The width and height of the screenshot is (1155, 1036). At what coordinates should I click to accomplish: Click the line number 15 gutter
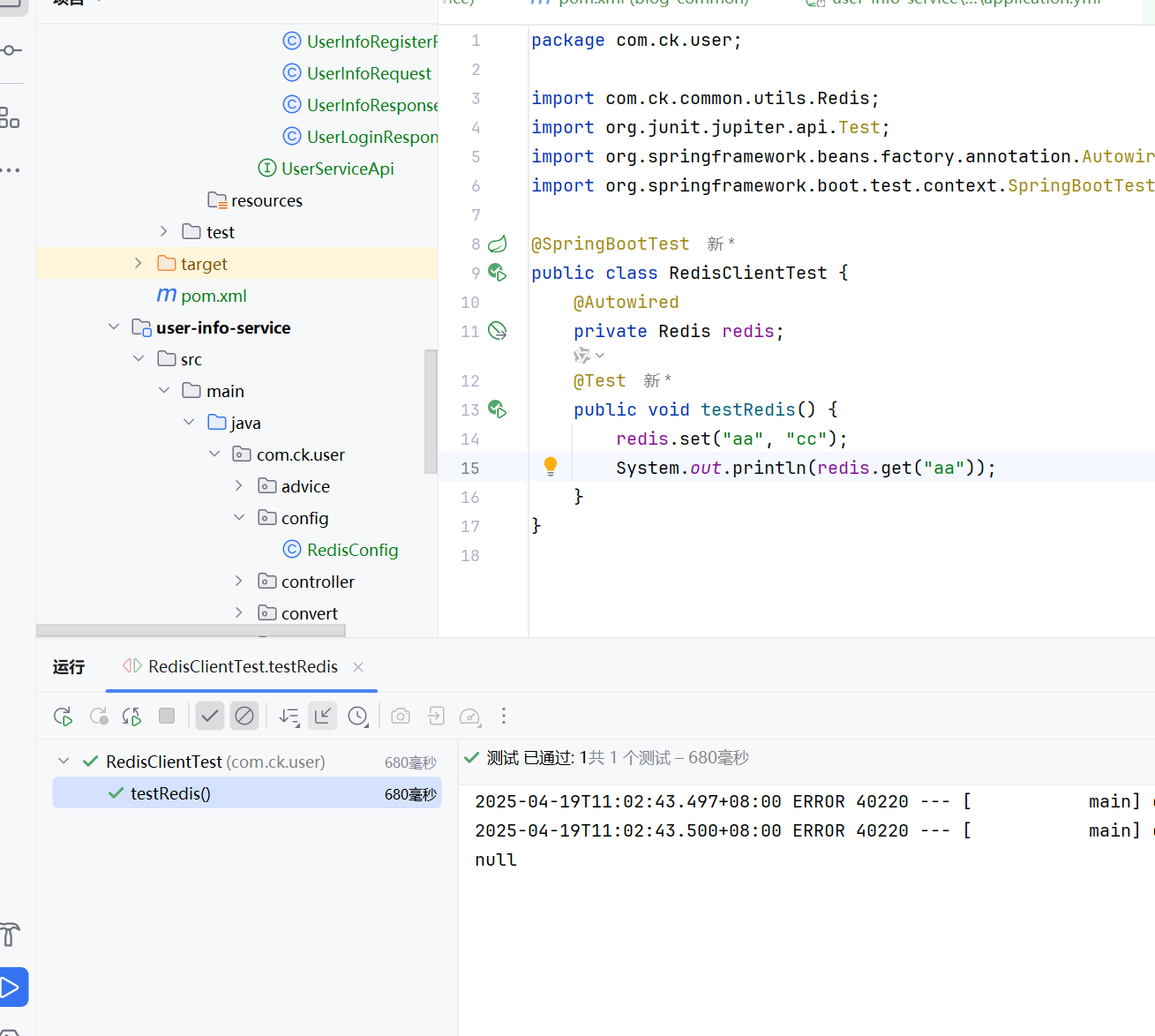click(x=470, y=468)
